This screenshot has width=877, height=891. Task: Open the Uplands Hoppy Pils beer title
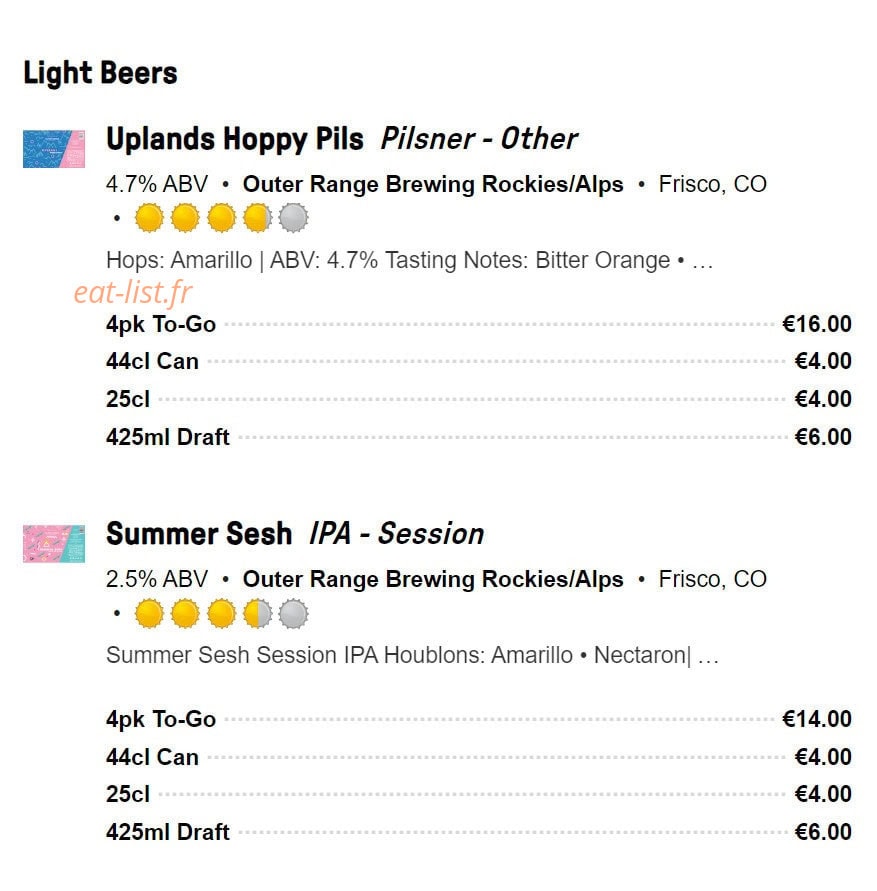(x=235, y=139)
